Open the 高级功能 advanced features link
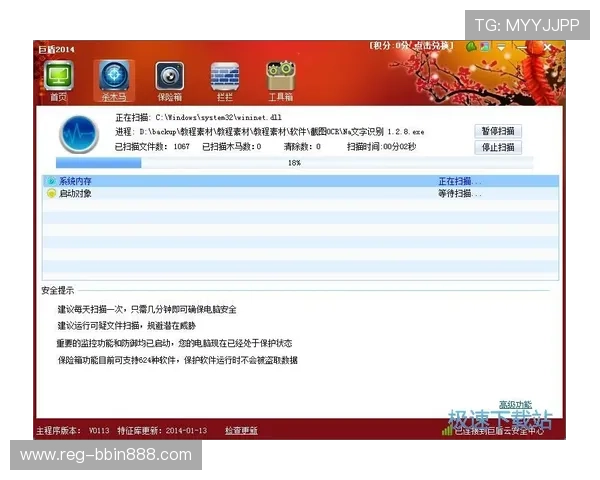The height and width of the screenshot is (480, 600). coord(515,405)
